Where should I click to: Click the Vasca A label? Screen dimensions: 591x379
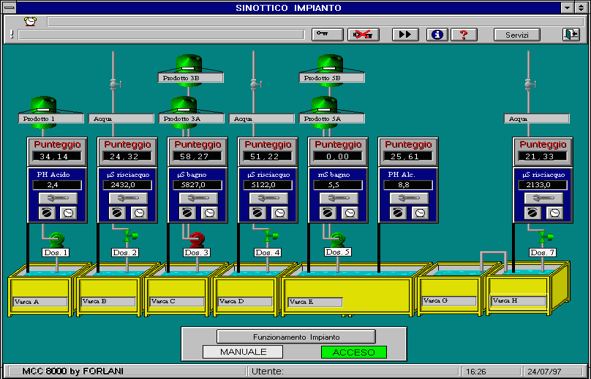pyautogui.click(x=40, y=301)
